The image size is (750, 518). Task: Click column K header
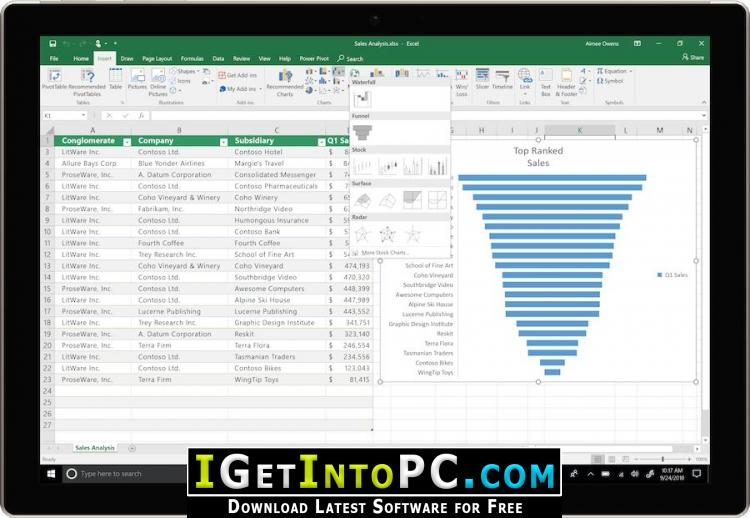point(579,130)
